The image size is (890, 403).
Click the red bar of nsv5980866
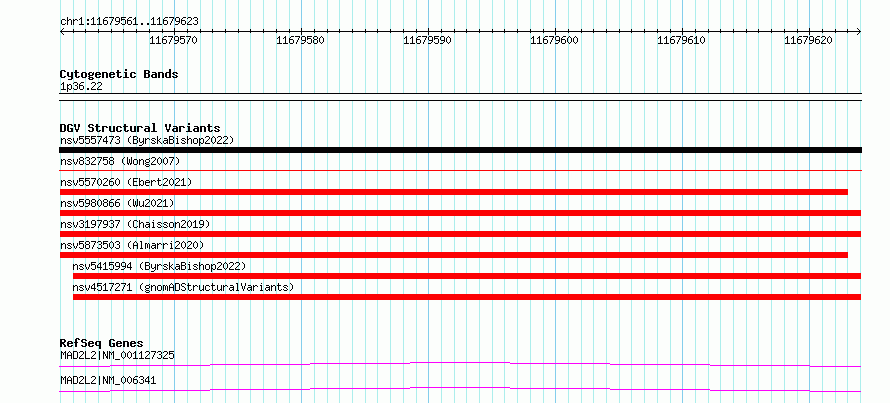tap(460, 213)
